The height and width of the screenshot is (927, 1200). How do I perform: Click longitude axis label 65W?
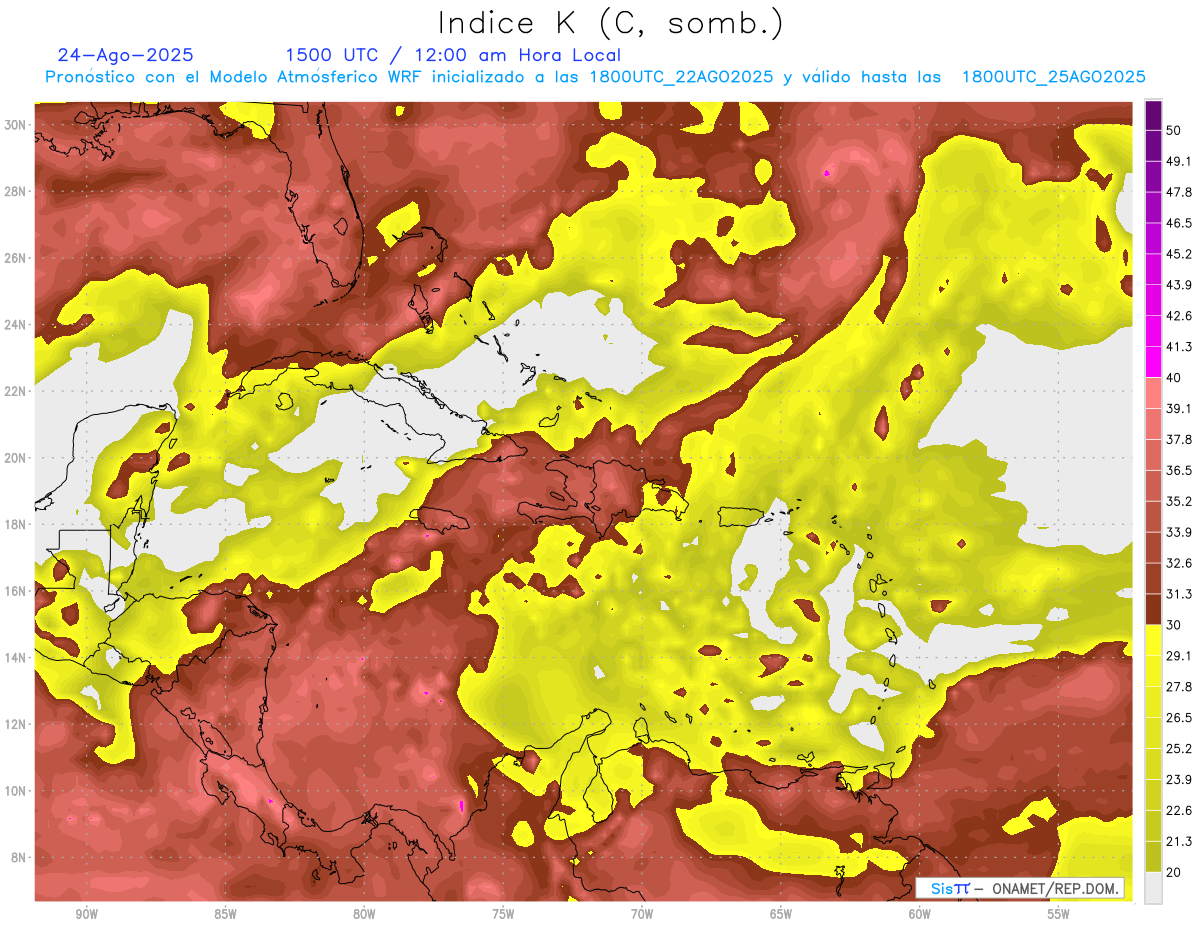coord(781,914)
